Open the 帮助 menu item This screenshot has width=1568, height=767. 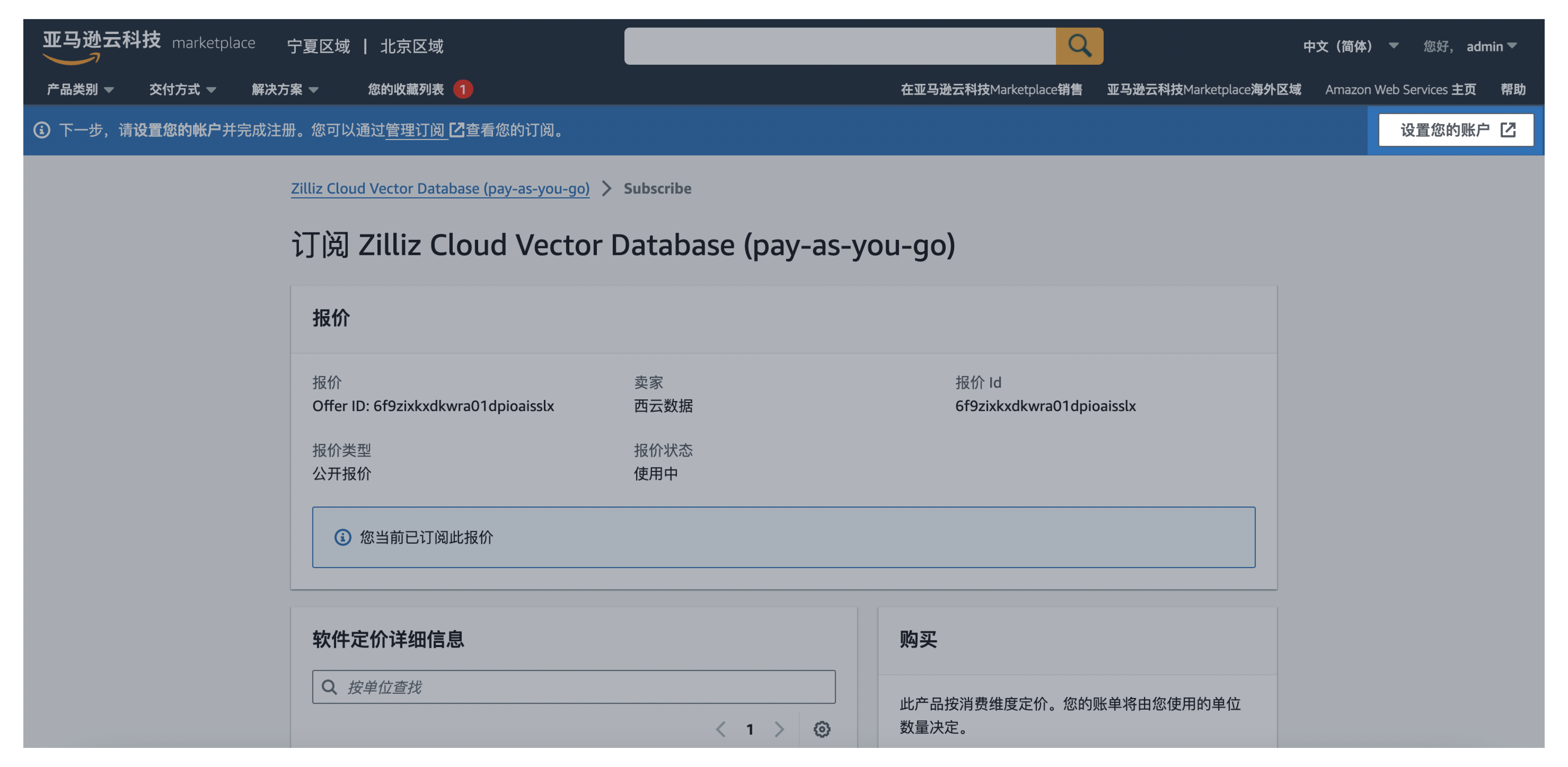point(1513,89)
